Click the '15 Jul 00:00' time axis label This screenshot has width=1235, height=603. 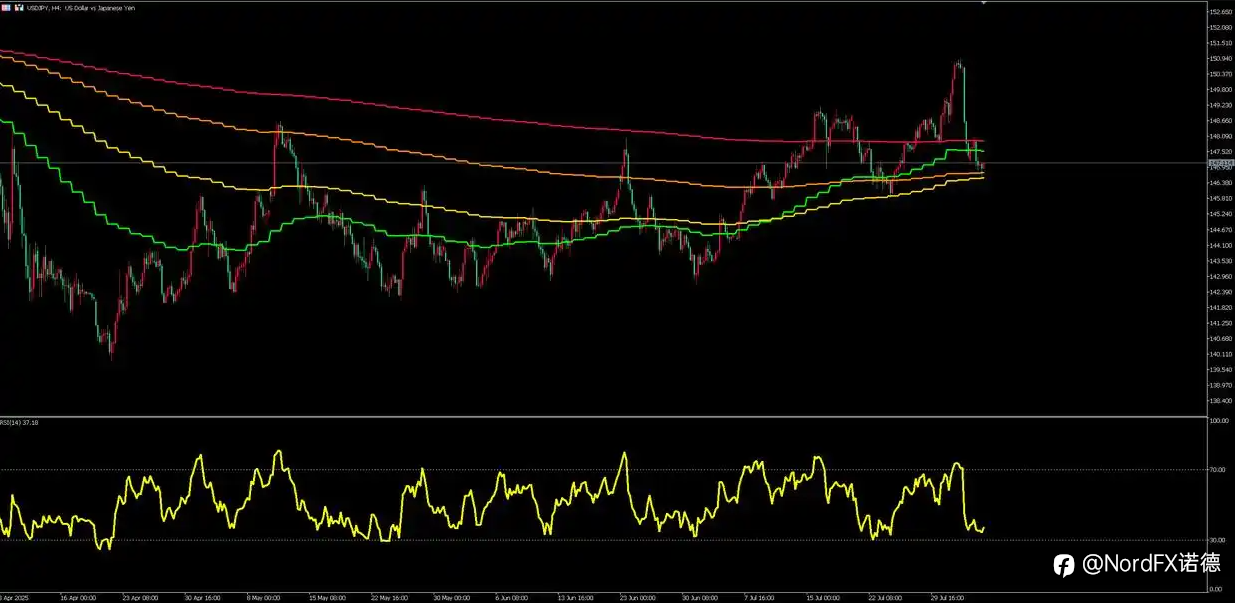coord(825,598)
